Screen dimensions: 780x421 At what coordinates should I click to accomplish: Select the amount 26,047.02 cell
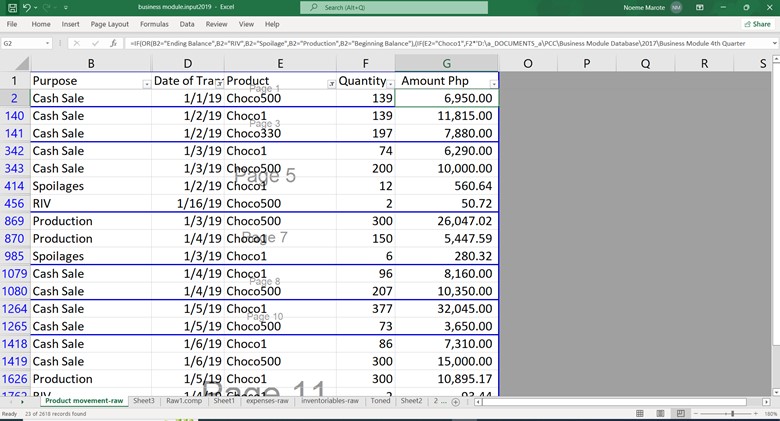tap(447, 221)
